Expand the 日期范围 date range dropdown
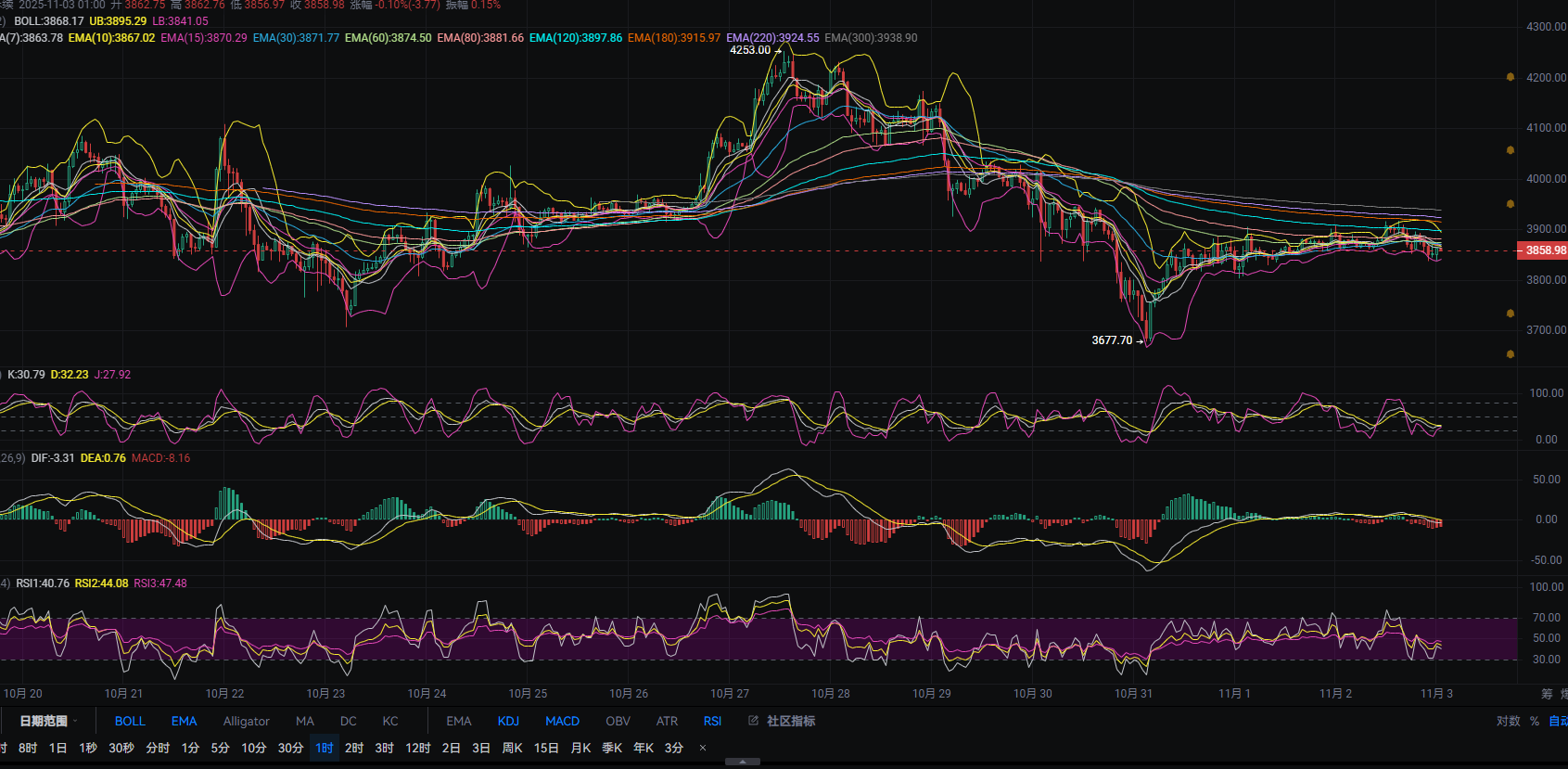Screen dimensions: 1568x769 (48, 721)
